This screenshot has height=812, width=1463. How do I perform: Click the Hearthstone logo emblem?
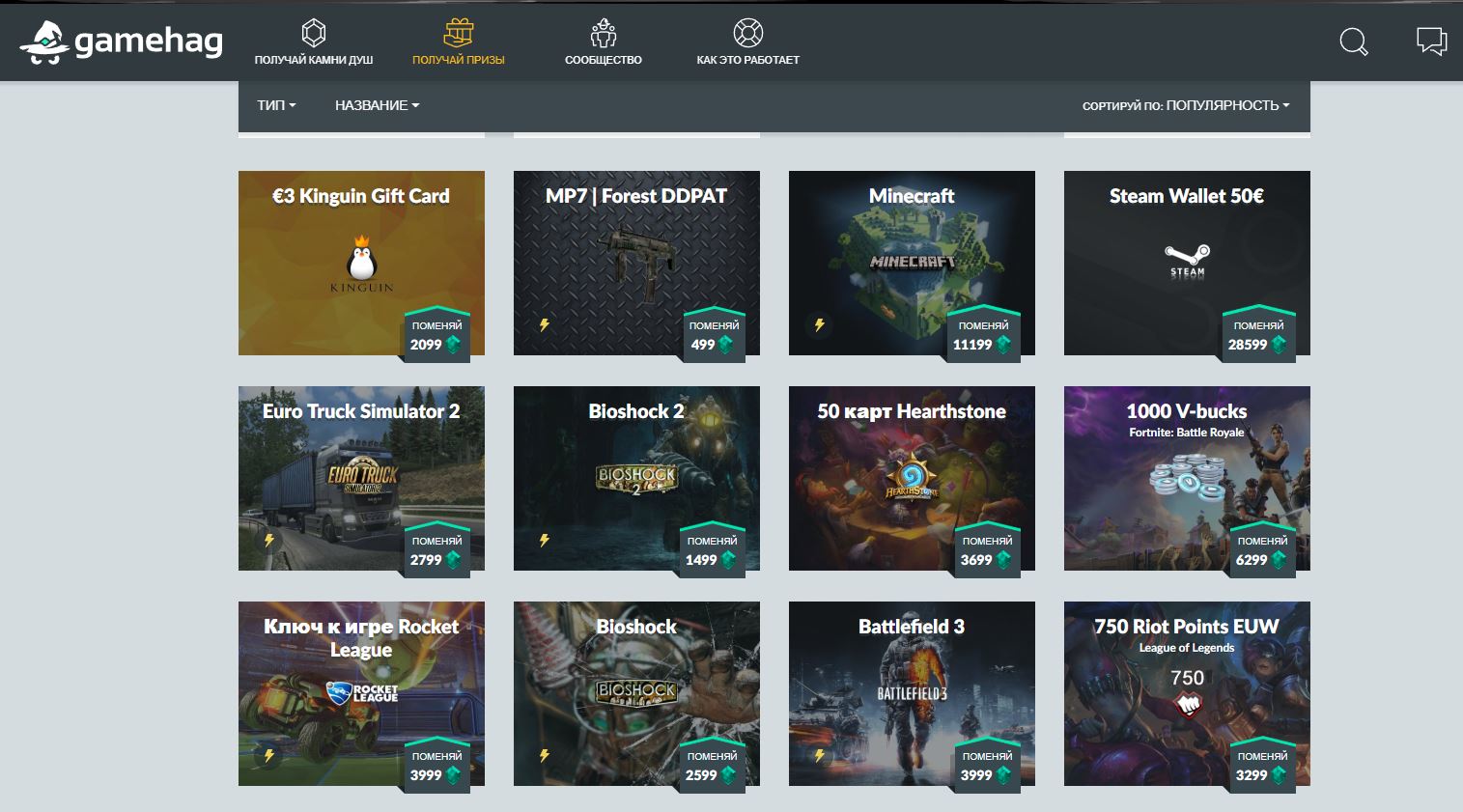911,478
